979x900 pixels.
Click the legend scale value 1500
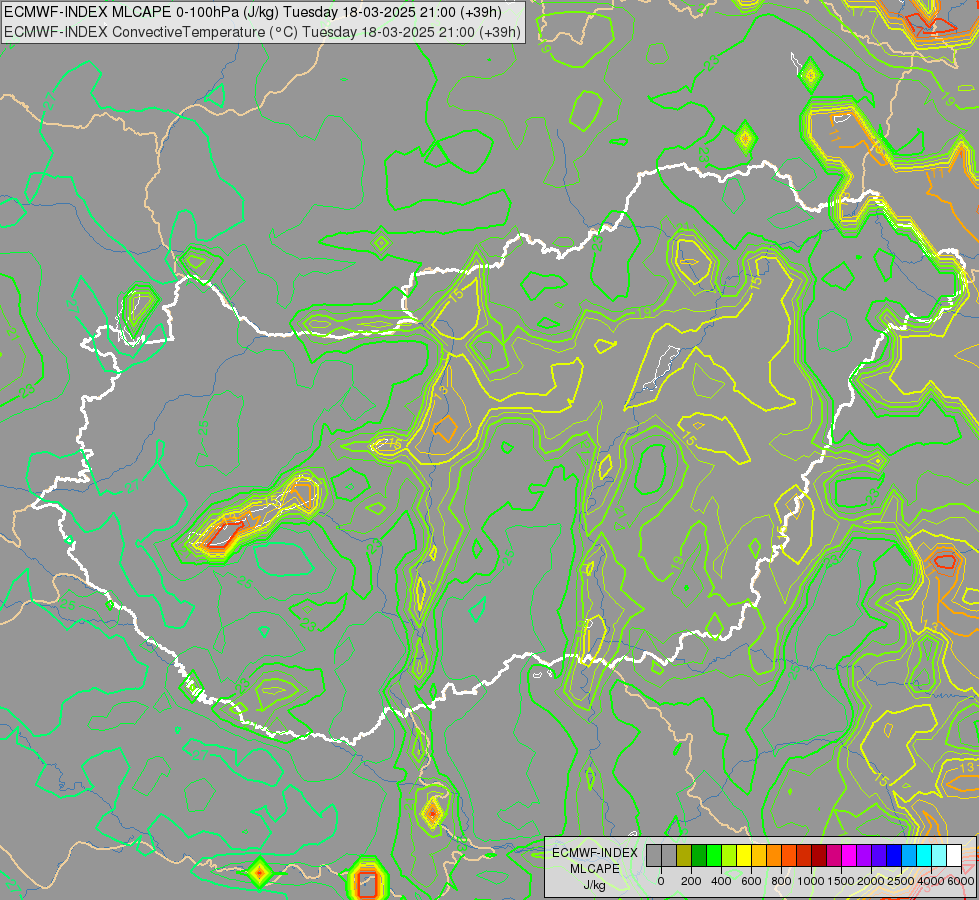(841, 881)
